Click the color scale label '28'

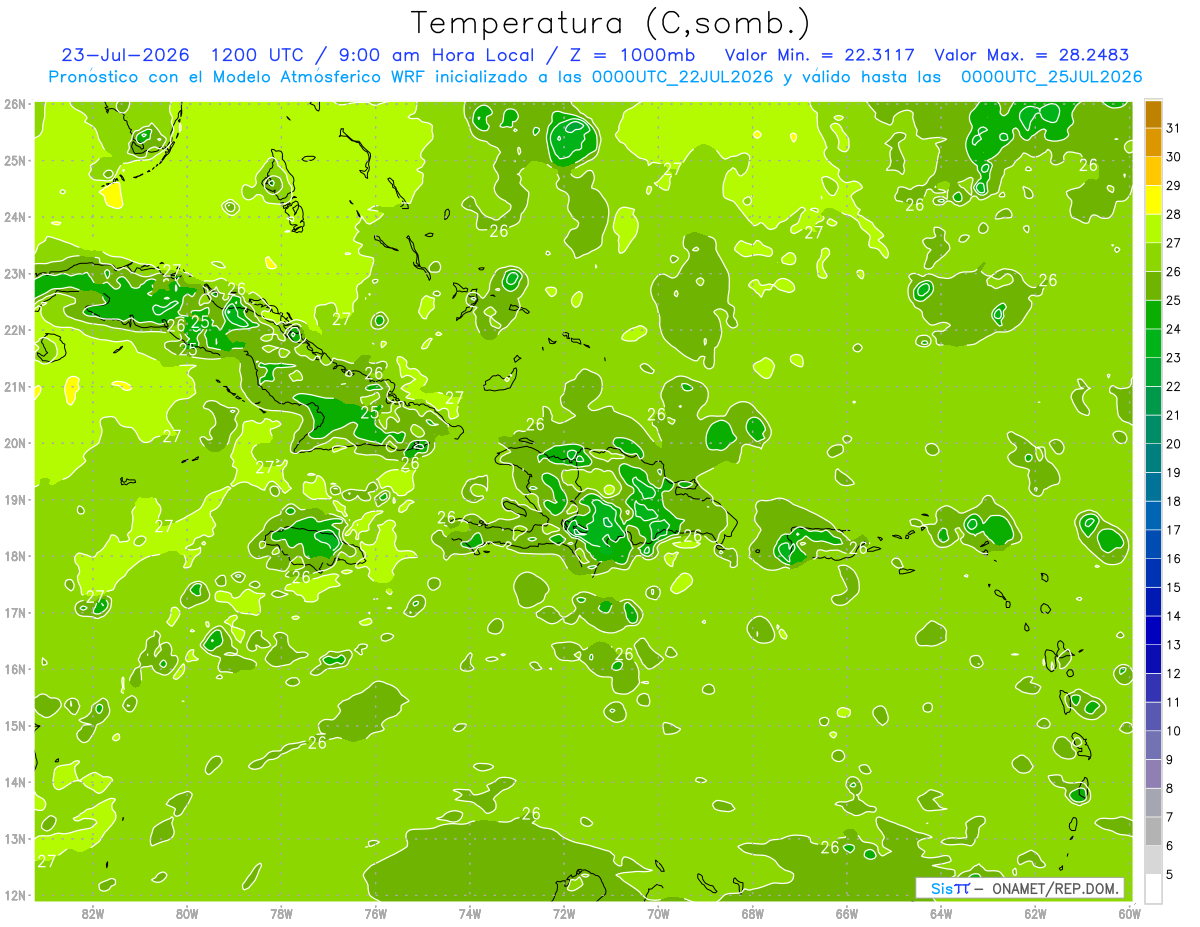pyautogui.click(x=1174, y=215)
